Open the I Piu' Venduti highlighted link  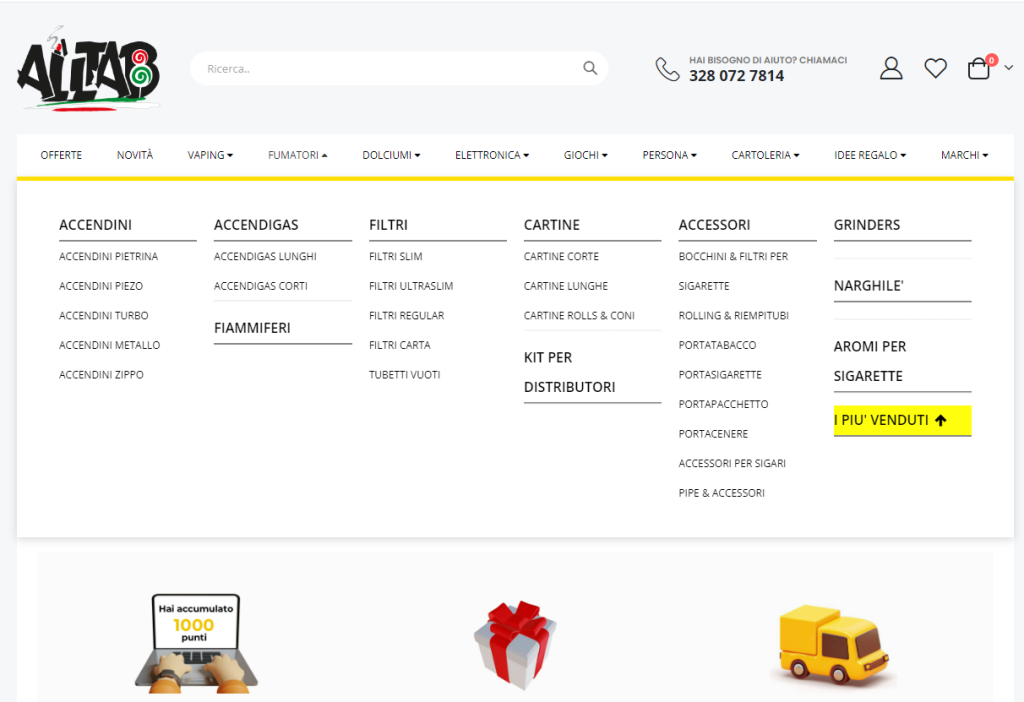[902, 420]
